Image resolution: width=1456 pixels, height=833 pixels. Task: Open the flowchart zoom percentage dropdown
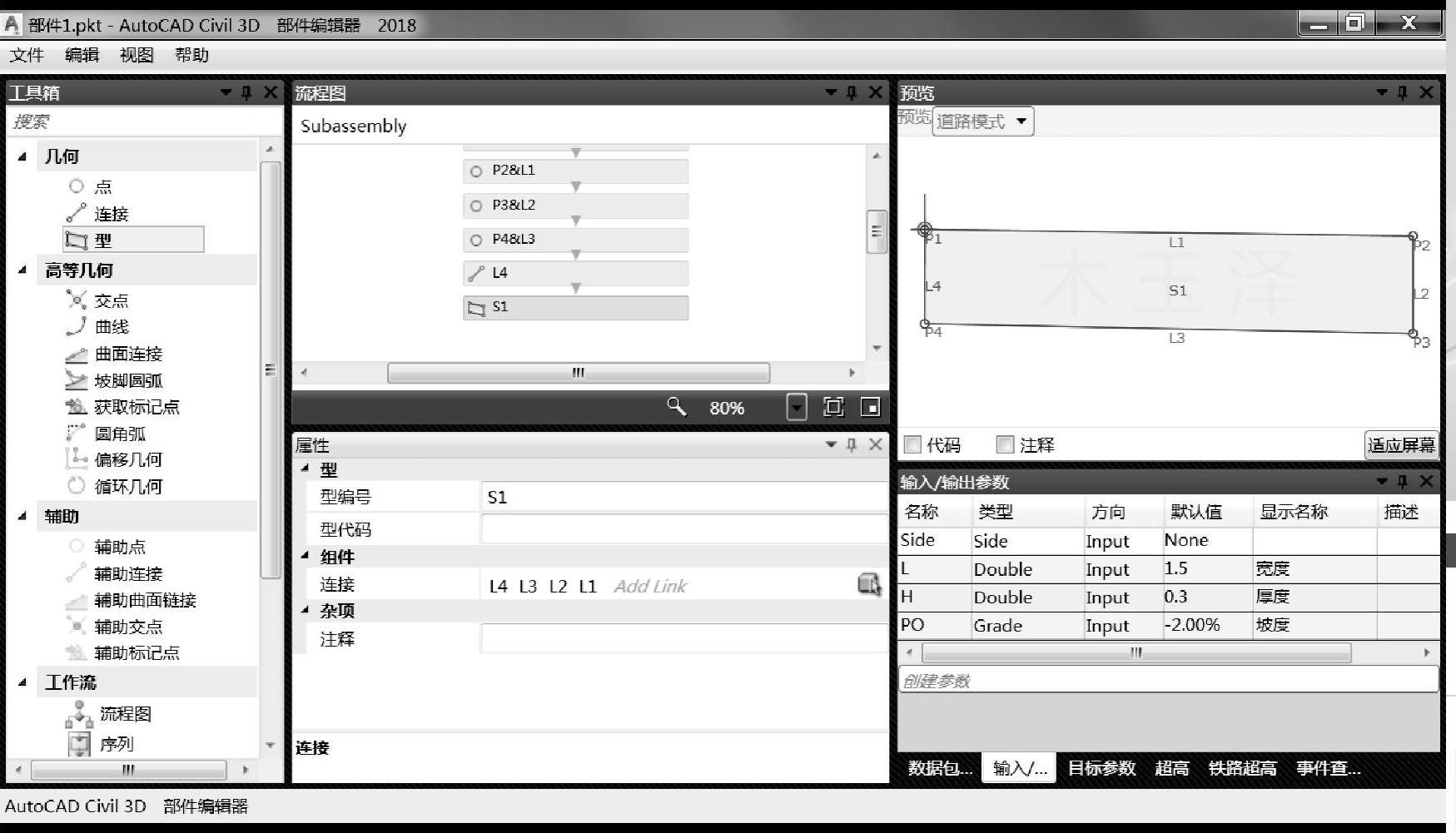click(x=797, y=407)
